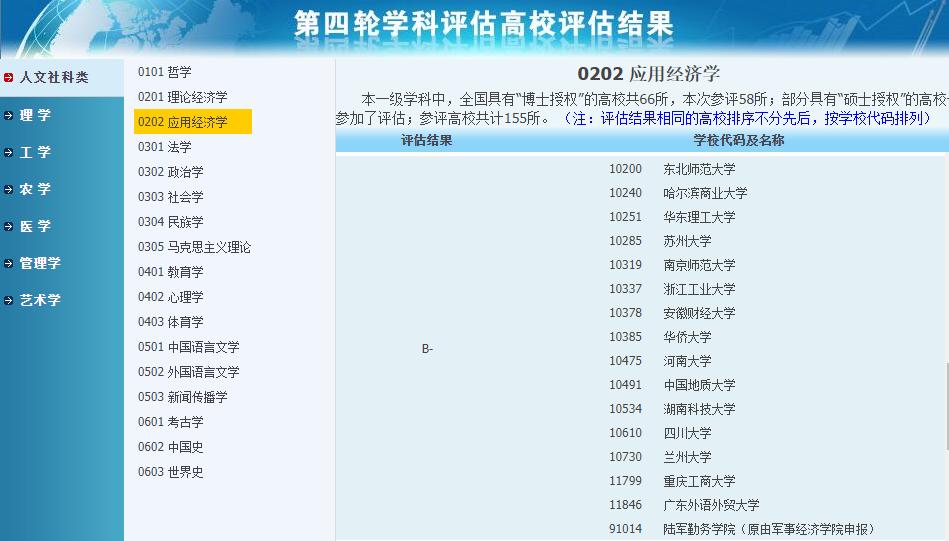This screenshot has width=949, height=541.
Task: Click the B- rating cell
Action: point(427,349)
